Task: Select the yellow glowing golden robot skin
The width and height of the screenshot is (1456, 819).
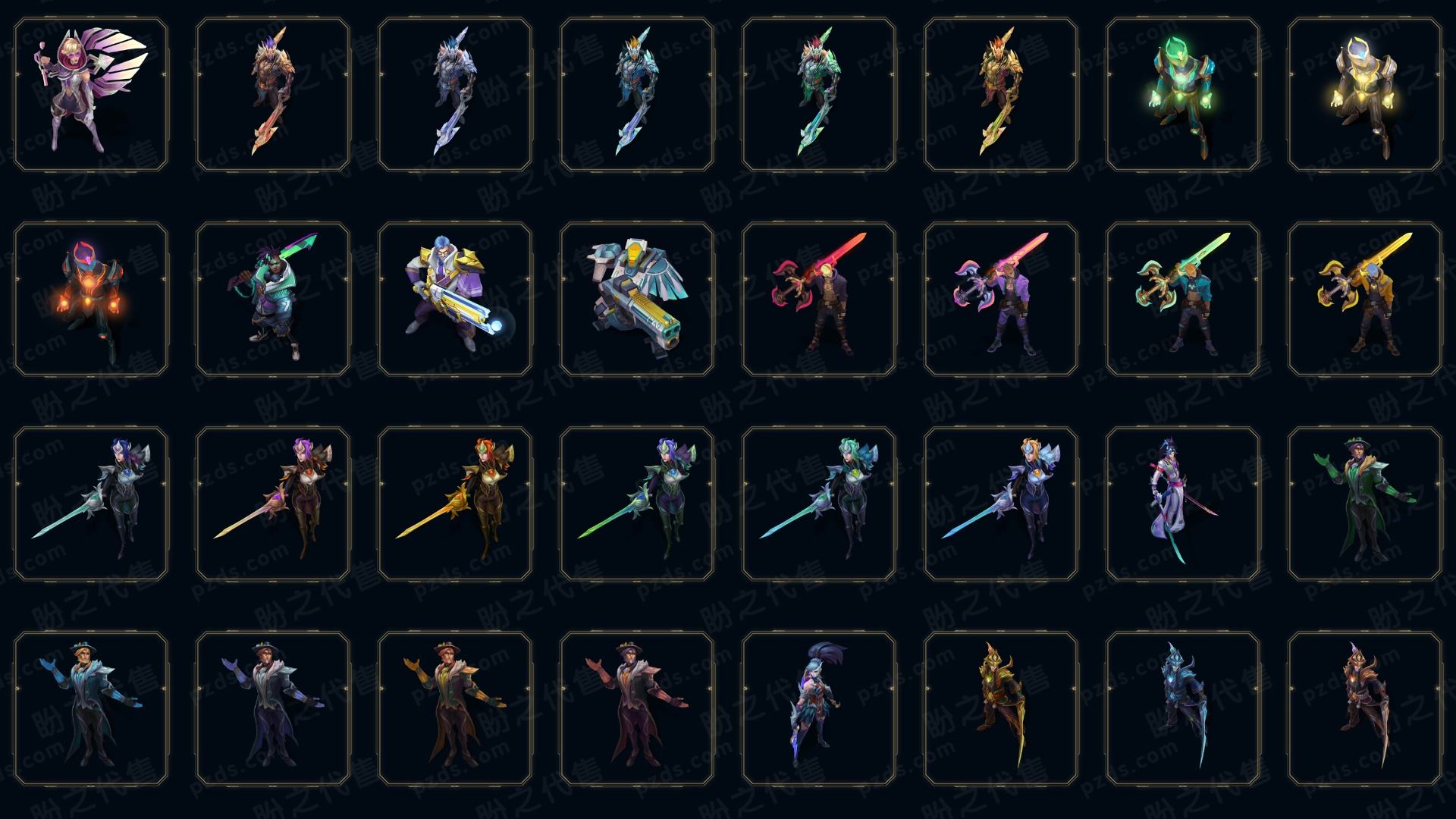Action: pos(1365,95)
